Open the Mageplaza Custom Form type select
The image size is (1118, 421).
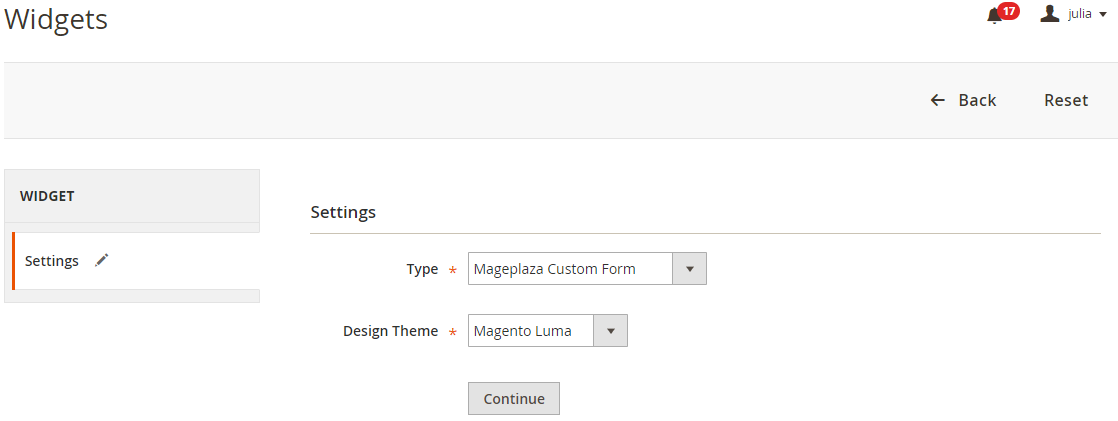tap(587, 268)
